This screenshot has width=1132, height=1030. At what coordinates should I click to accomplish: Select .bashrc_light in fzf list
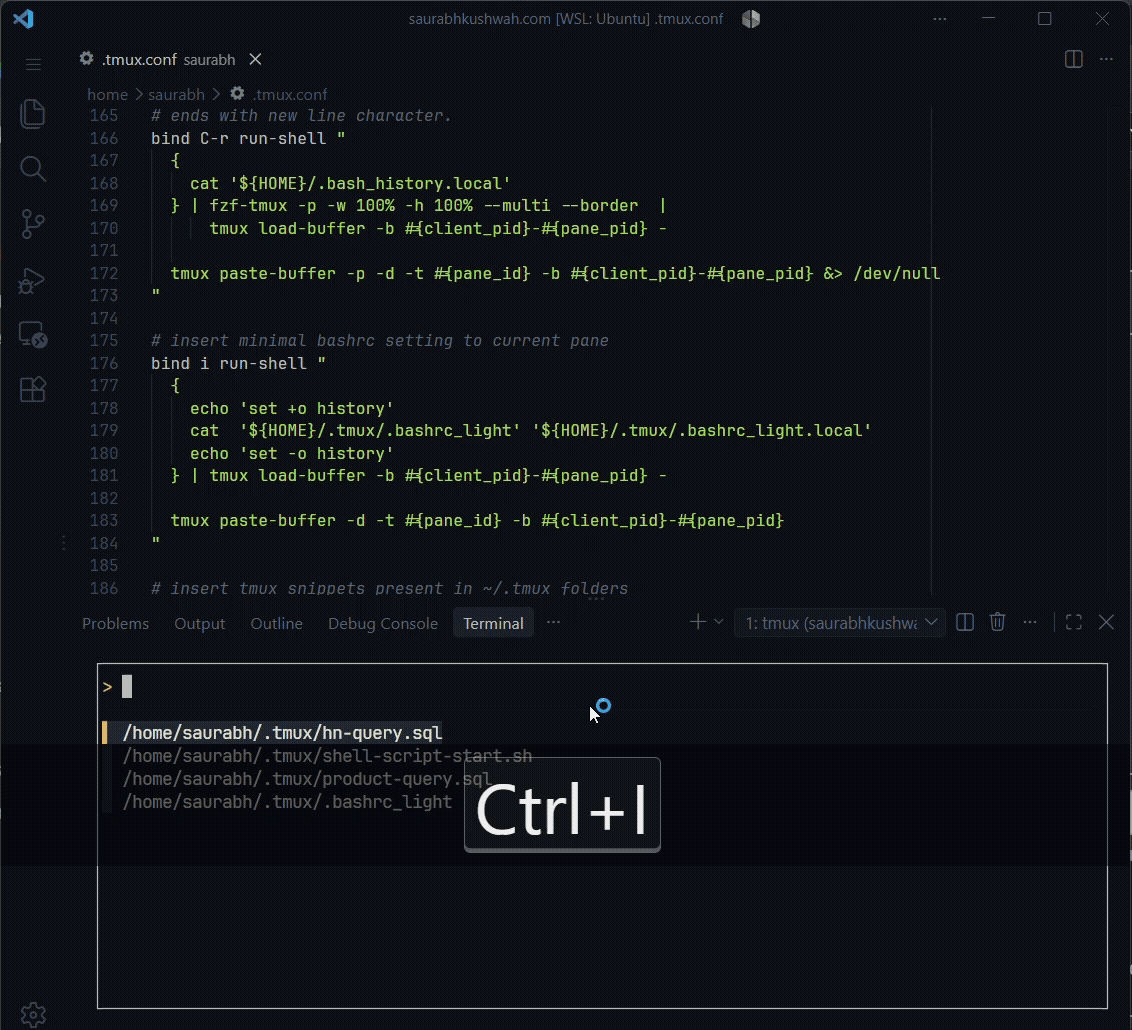pyautogui.click(x=287, y=802)
